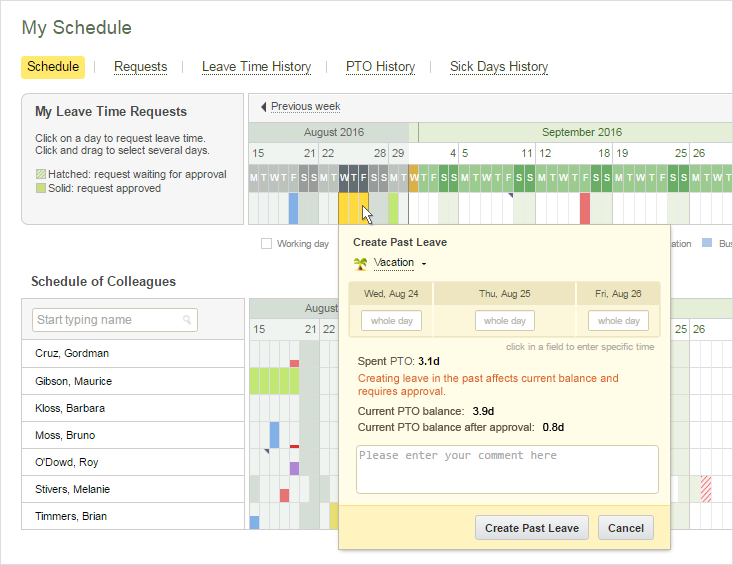Image resolution: width=733 pixels, height=565 pixels.
Task: Select colleague Gibson, Maurice
Action: click(133, 381)
